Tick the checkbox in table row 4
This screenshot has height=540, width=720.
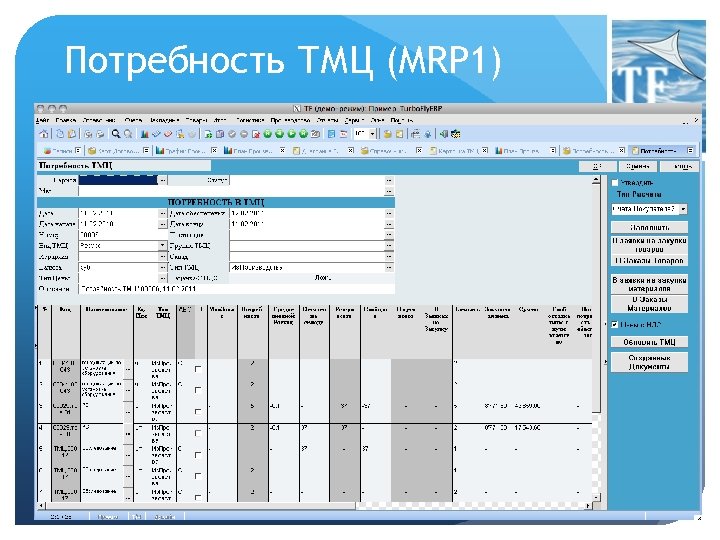click(198, 433)
